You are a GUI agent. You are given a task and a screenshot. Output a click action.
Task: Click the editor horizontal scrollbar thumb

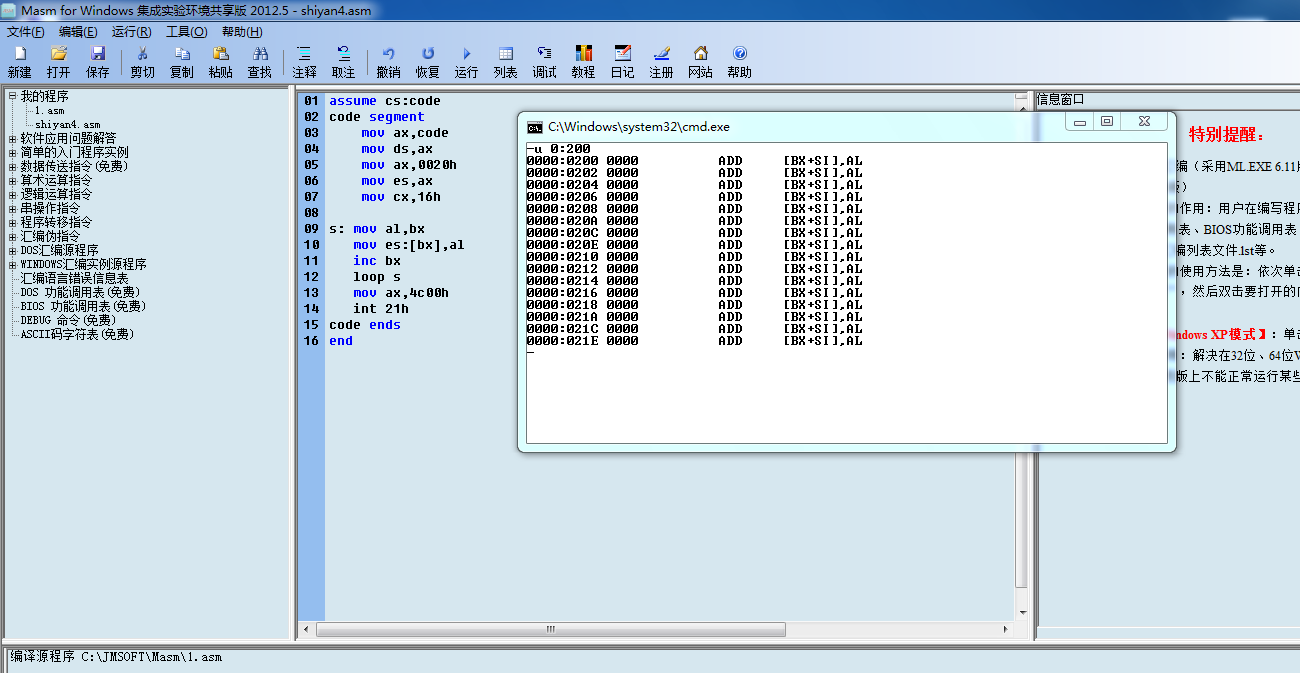[x=550, y=630]
